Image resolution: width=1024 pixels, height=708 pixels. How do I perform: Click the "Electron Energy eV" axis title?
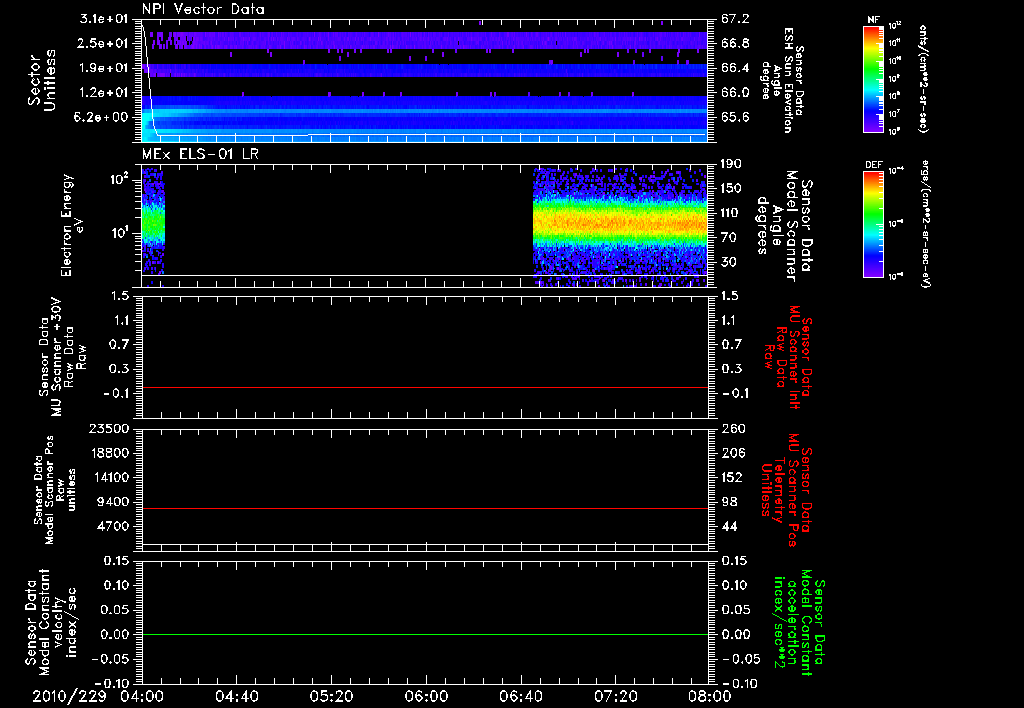tap(71, 225)
